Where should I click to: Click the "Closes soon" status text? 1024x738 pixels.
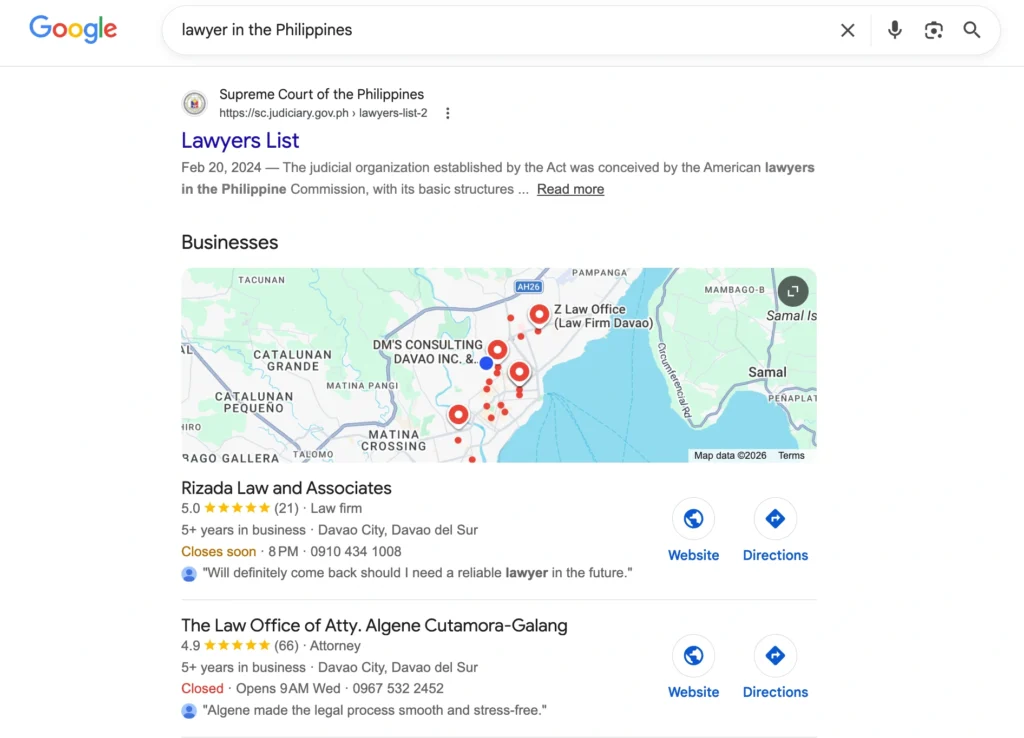point(218,552)
